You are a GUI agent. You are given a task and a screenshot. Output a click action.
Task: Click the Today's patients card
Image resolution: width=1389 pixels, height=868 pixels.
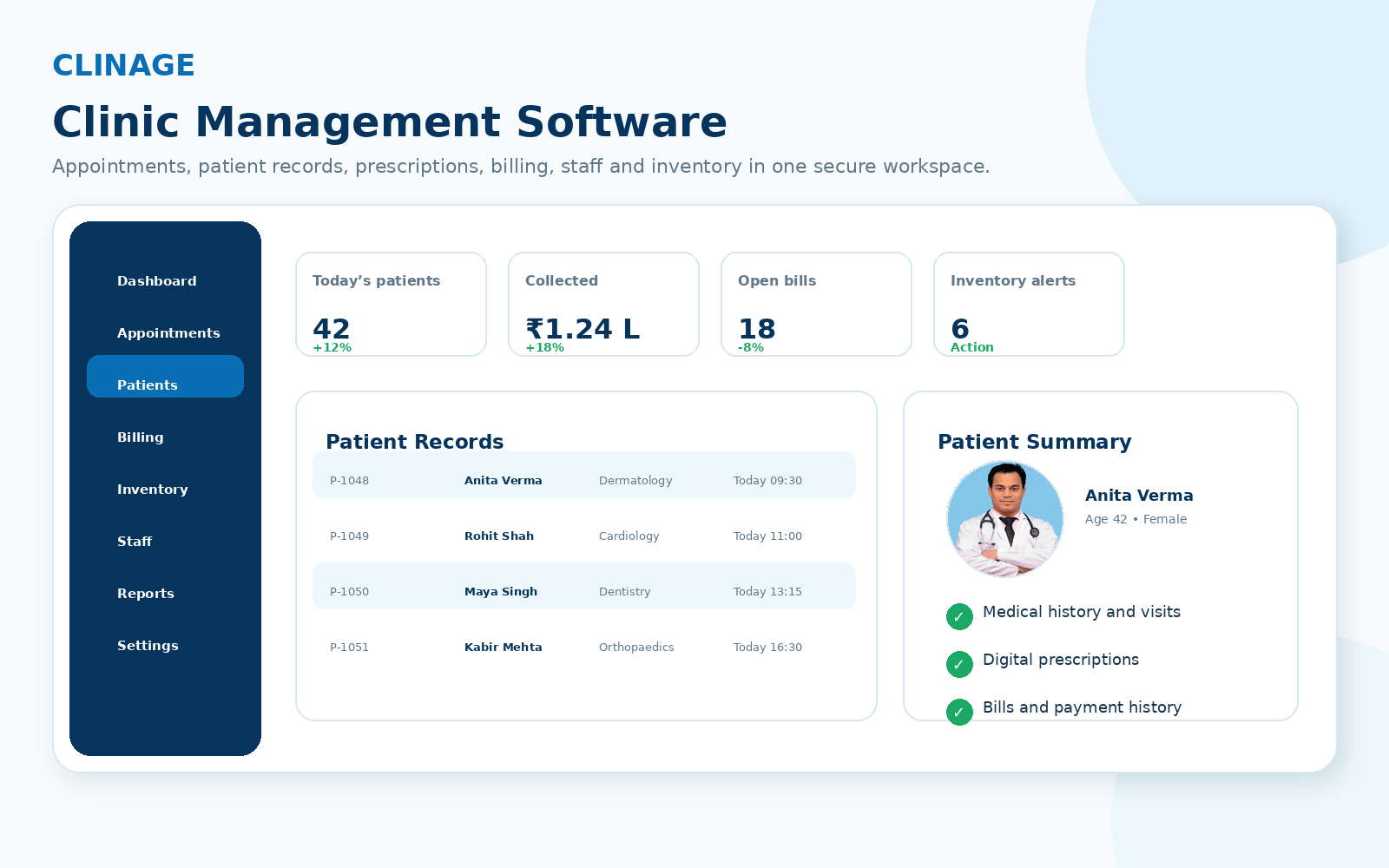(391, 305)
